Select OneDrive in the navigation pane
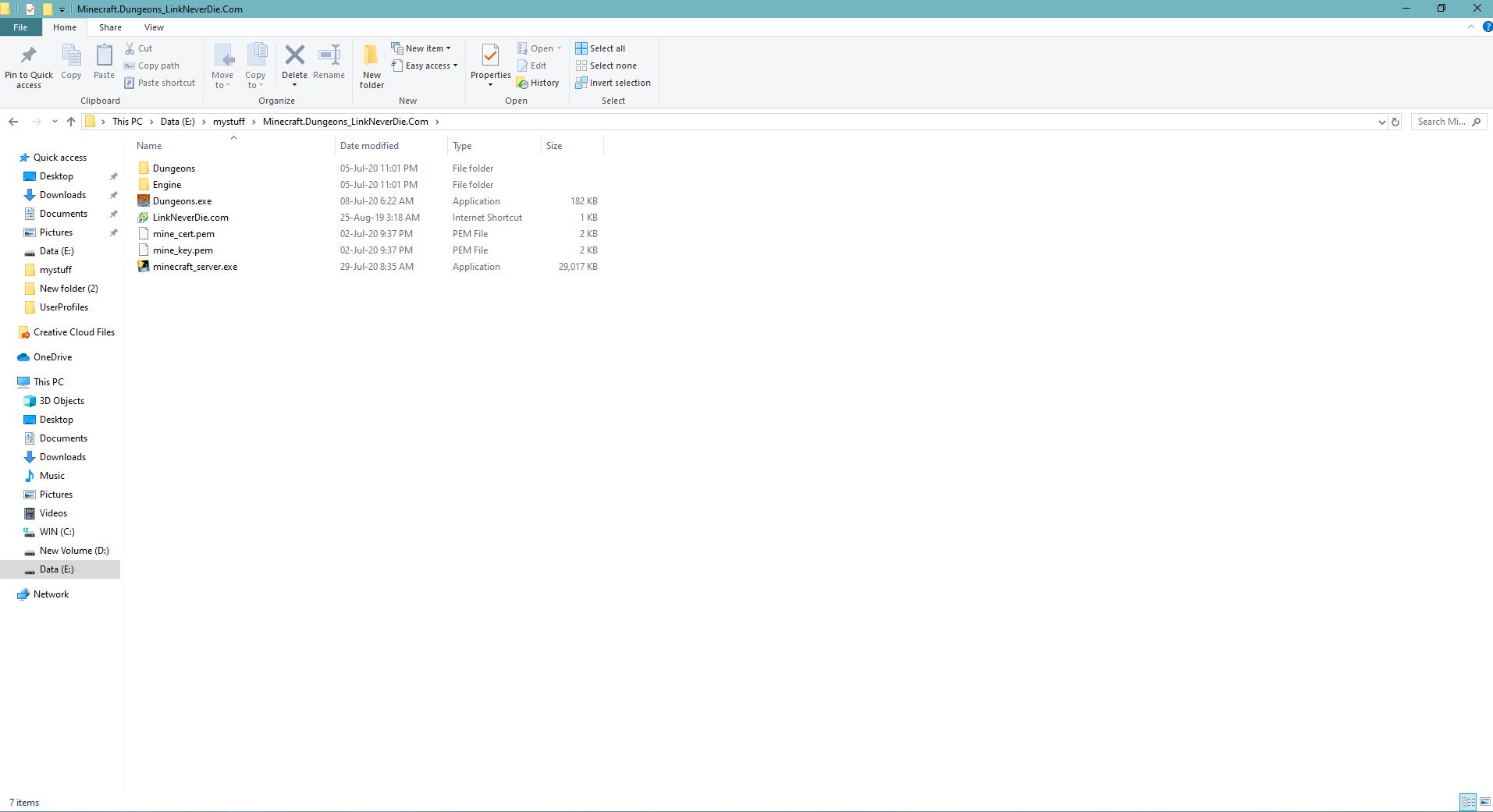Image resolution: width=1493 pixels, height=812 pixels. pyautogui.click(x=52, y=357)
